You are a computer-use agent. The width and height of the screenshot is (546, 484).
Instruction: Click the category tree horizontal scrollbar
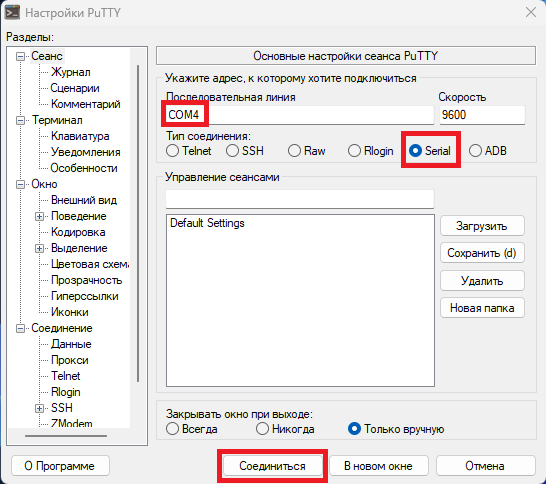tap(66, 436)
